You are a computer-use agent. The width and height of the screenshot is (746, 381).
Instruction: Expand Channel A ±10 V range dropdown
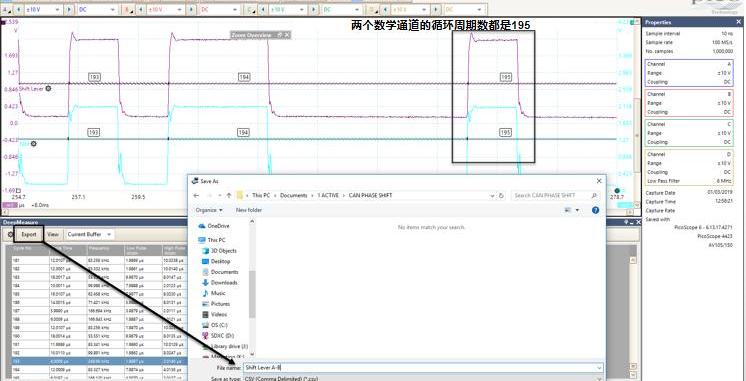pyautogui.click(x=43, y=9)
